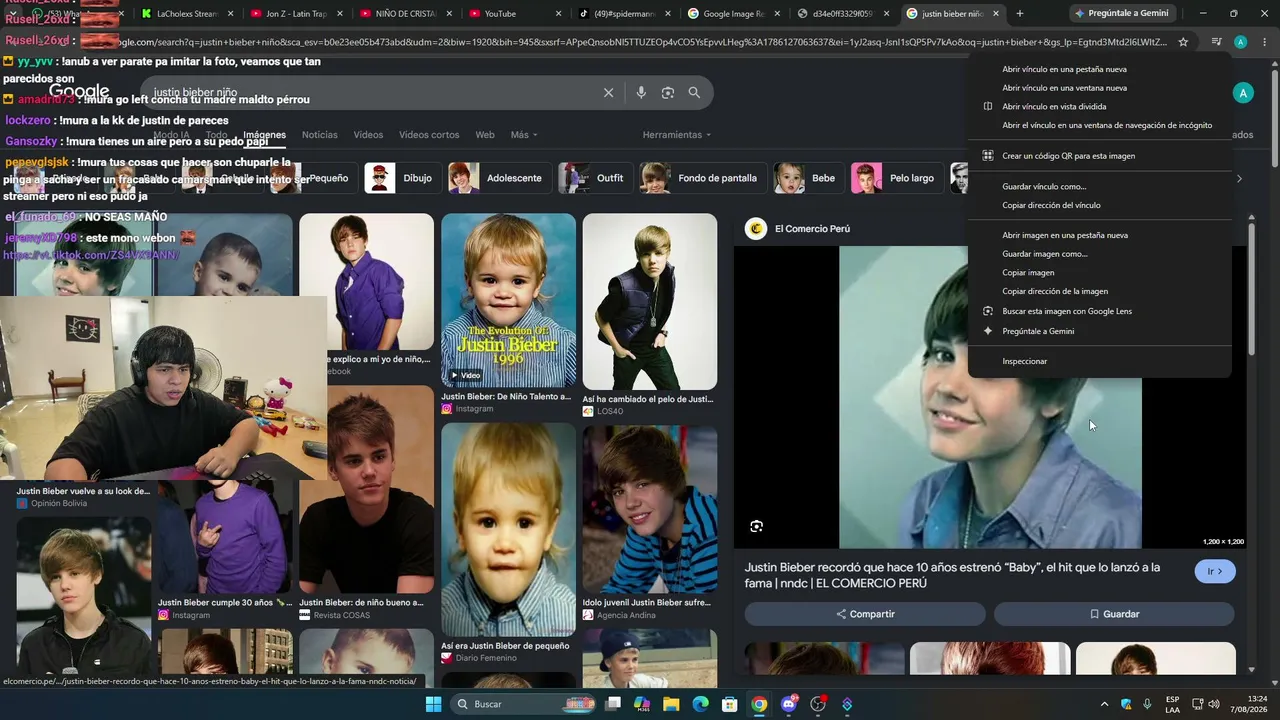Screen dimensions: 1280x720
Task: Choose 'Crear un código QR para esta imagen'
Action: [1100, 156]
